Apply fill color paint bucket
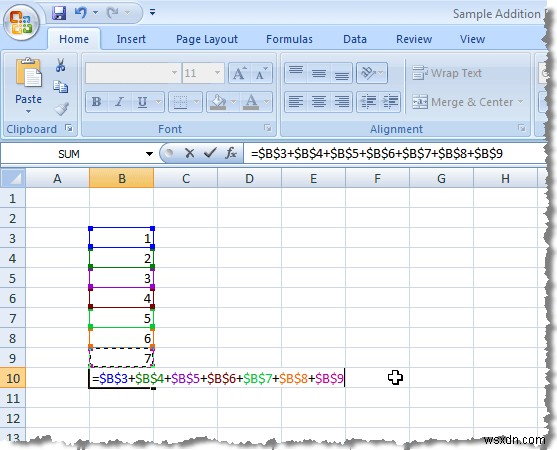The height and width of the screenshot is (450, 557). [218, 102]
